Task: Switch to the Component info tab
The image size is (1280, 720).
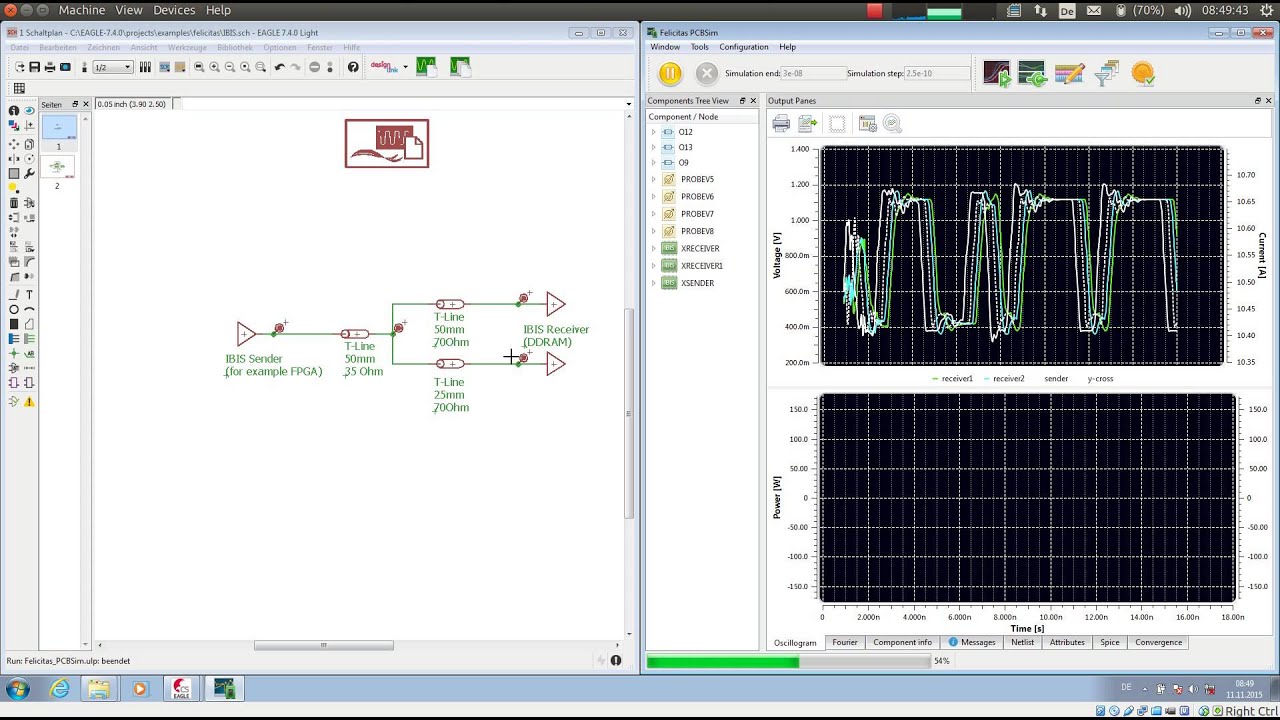Action: [902, 642]
